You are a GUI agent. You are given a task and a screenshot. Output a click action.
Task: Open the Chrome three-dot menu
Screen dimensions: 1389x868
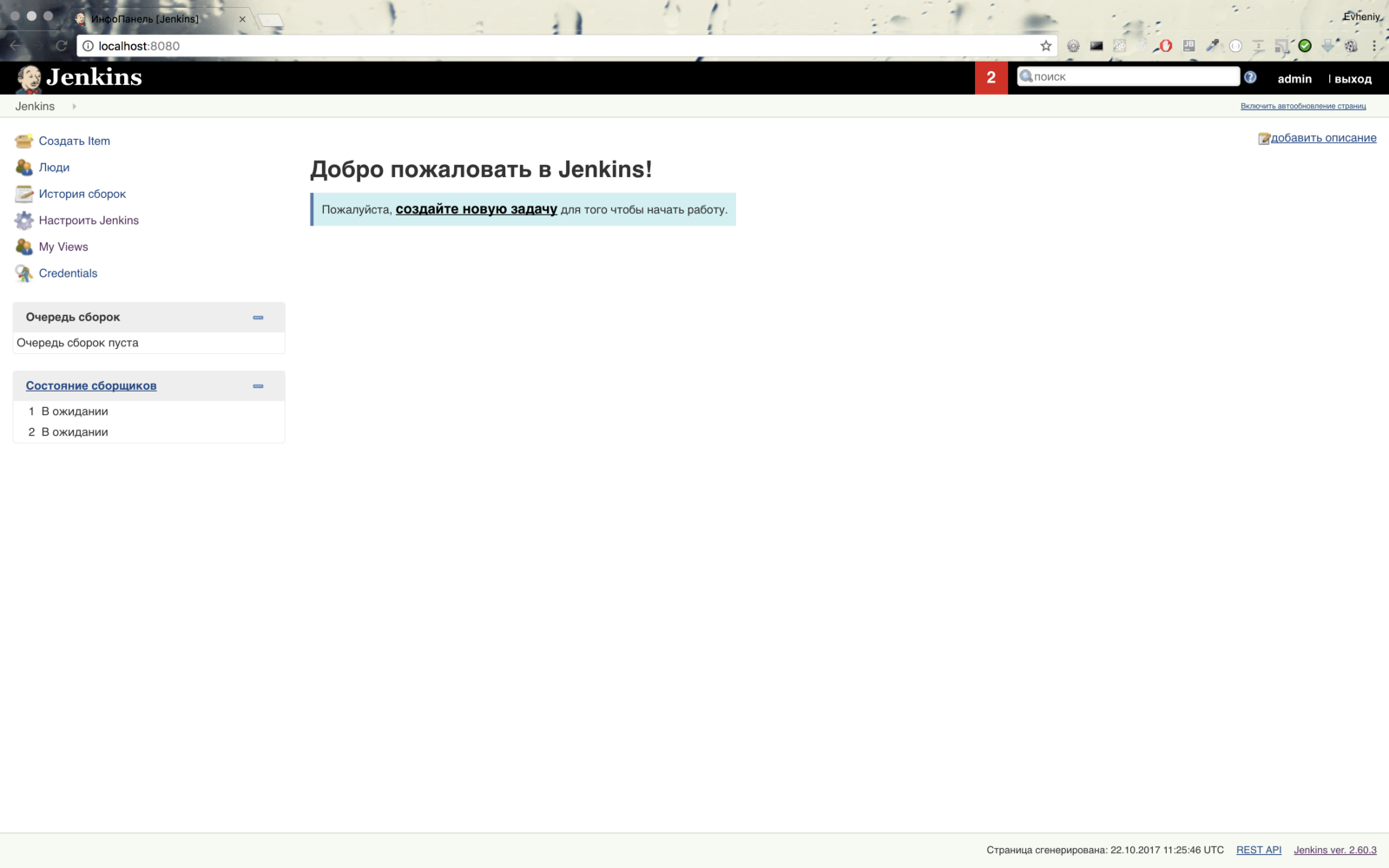pyautogui.click(x=1374, y=46)
